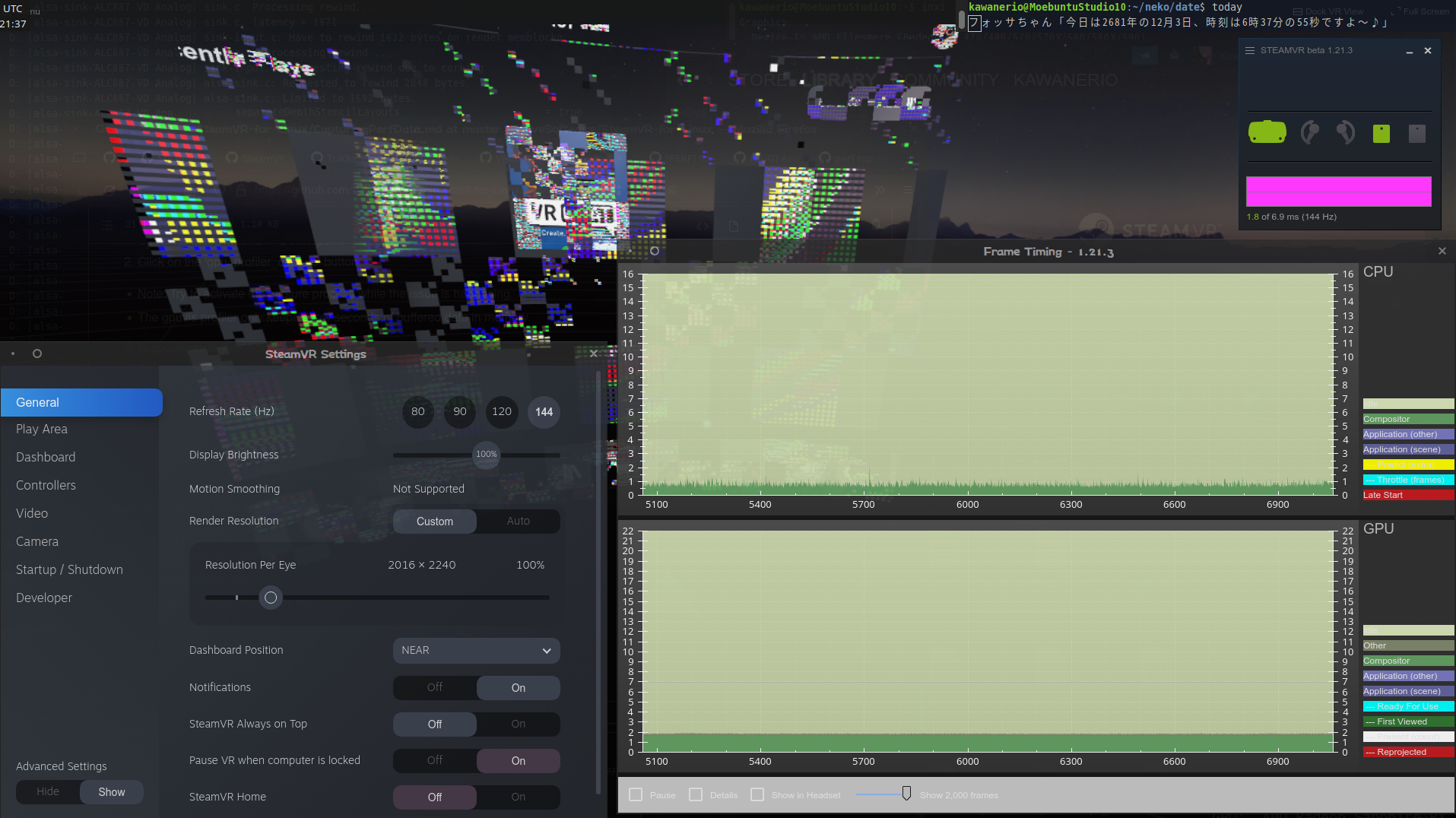Click the GPU frame timing graph
The height and width of the screenshot is (818, 1456).
(x=988, y=642)
